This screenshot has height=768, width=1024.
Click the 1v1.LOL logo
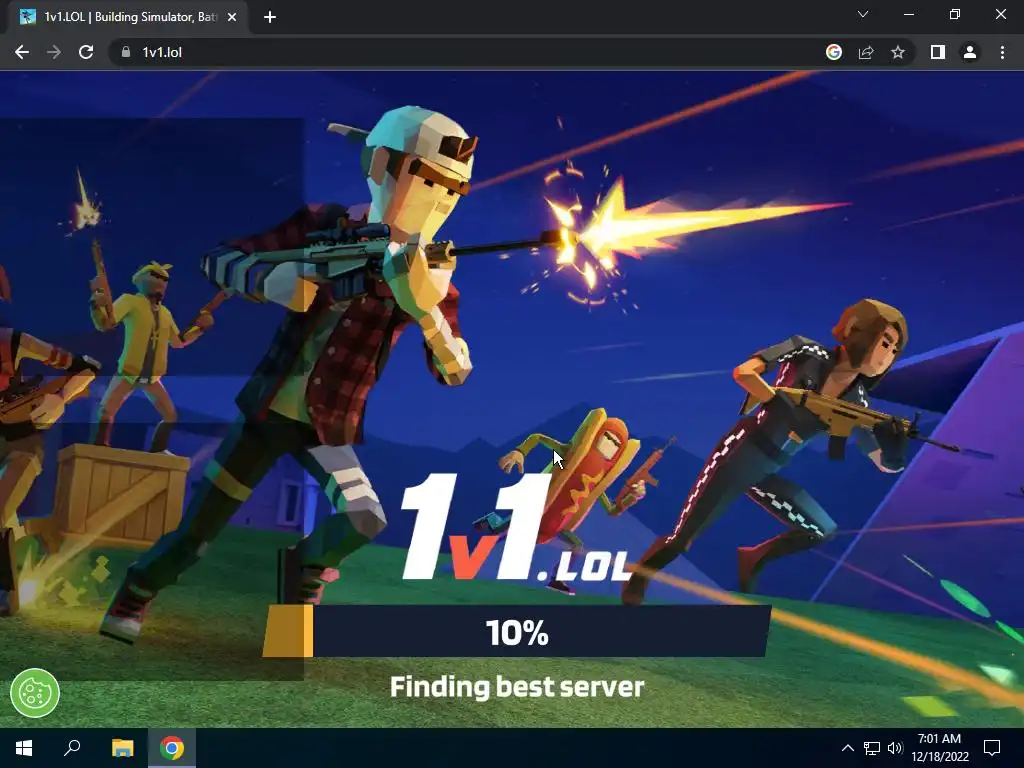point(516,526)
